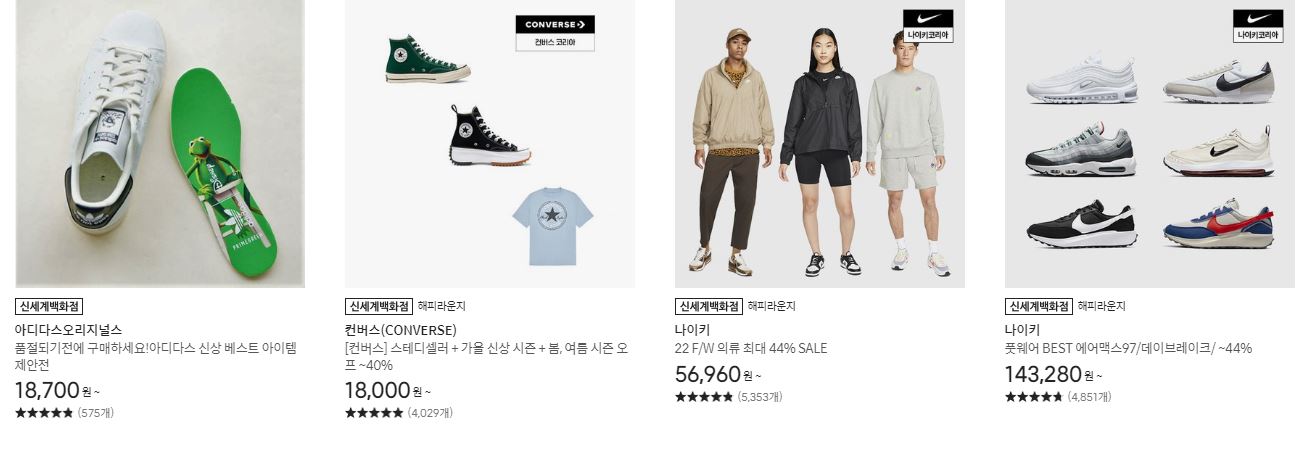Screen dimensions: 1300x454
Task: Click the star rating under Nike sneakers
Action: [x=1034, y=397]
